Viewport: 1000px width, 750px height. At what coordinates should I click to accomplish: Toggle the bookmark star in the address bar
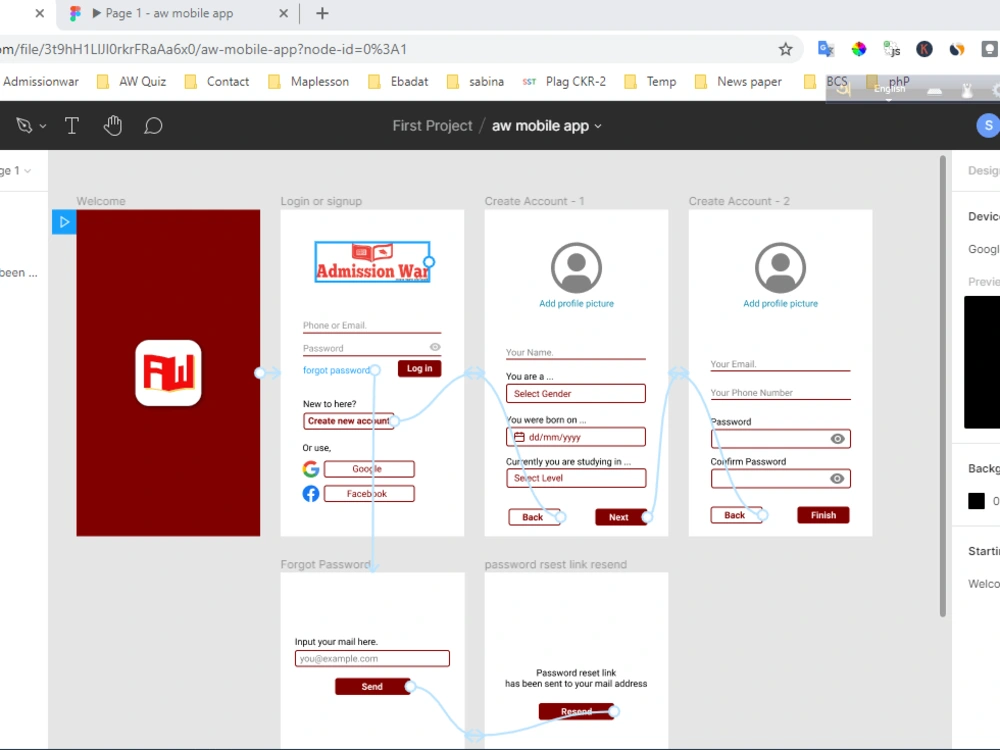(786, 48)
